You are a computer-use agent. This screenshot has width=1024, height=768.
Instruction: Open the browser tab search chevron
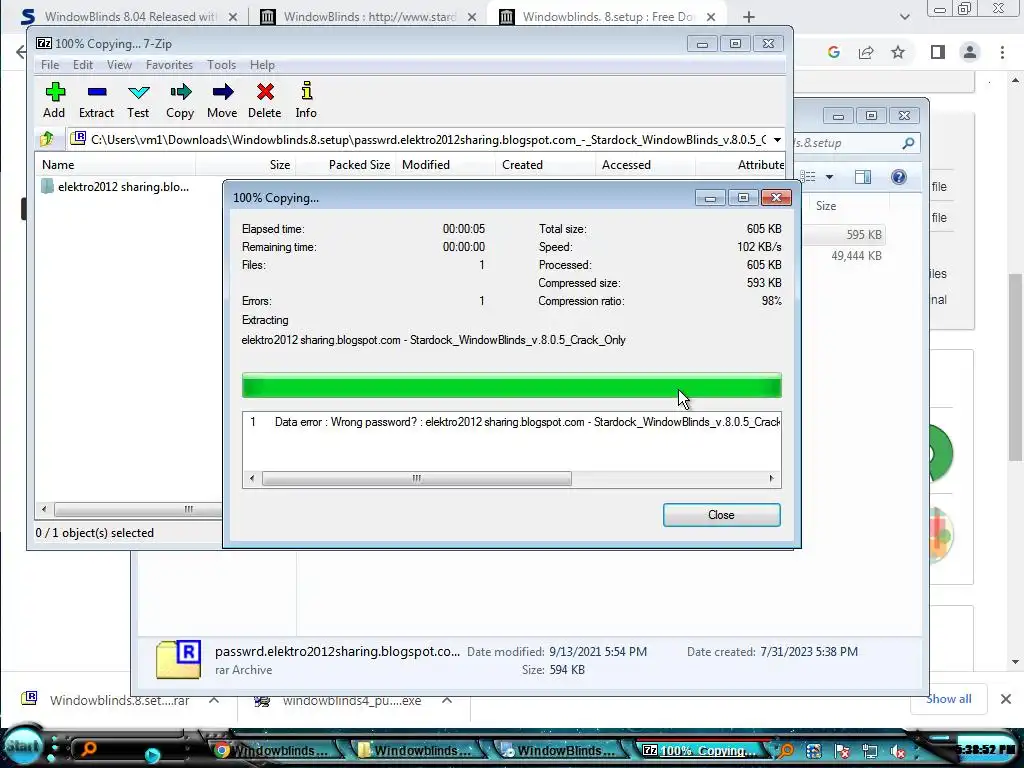tap(904, 17)
